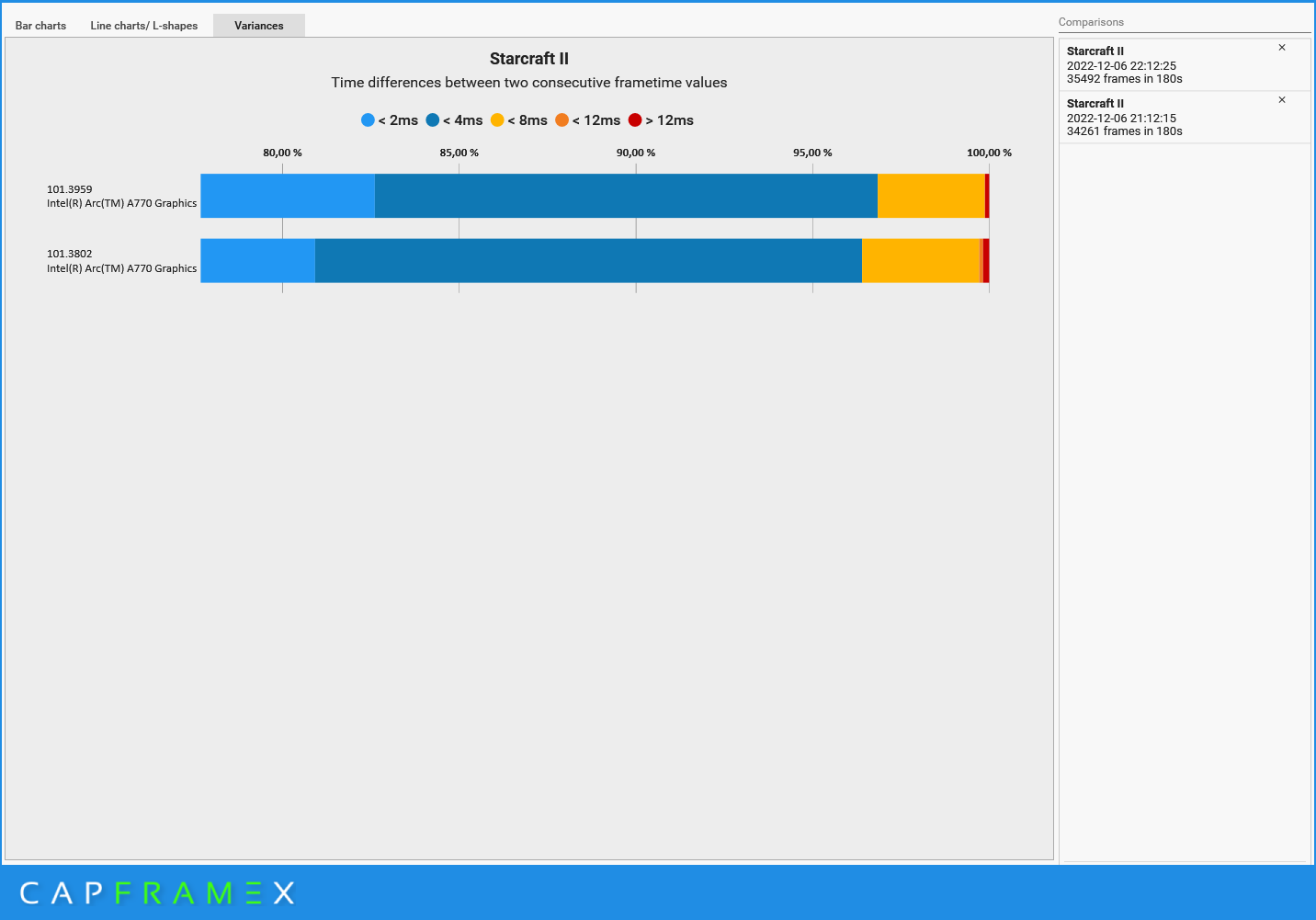Open the Line charts/ L-shapes tab
The width and height of the screenshot is (1316, 920).
click(144, 26)
